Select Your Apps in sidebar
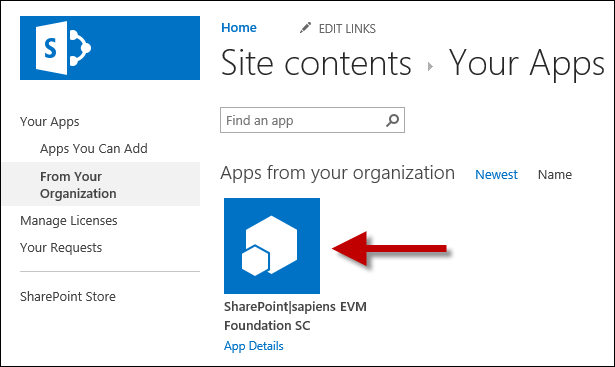The height and width of the screenshot is (367, 615). 50,122
